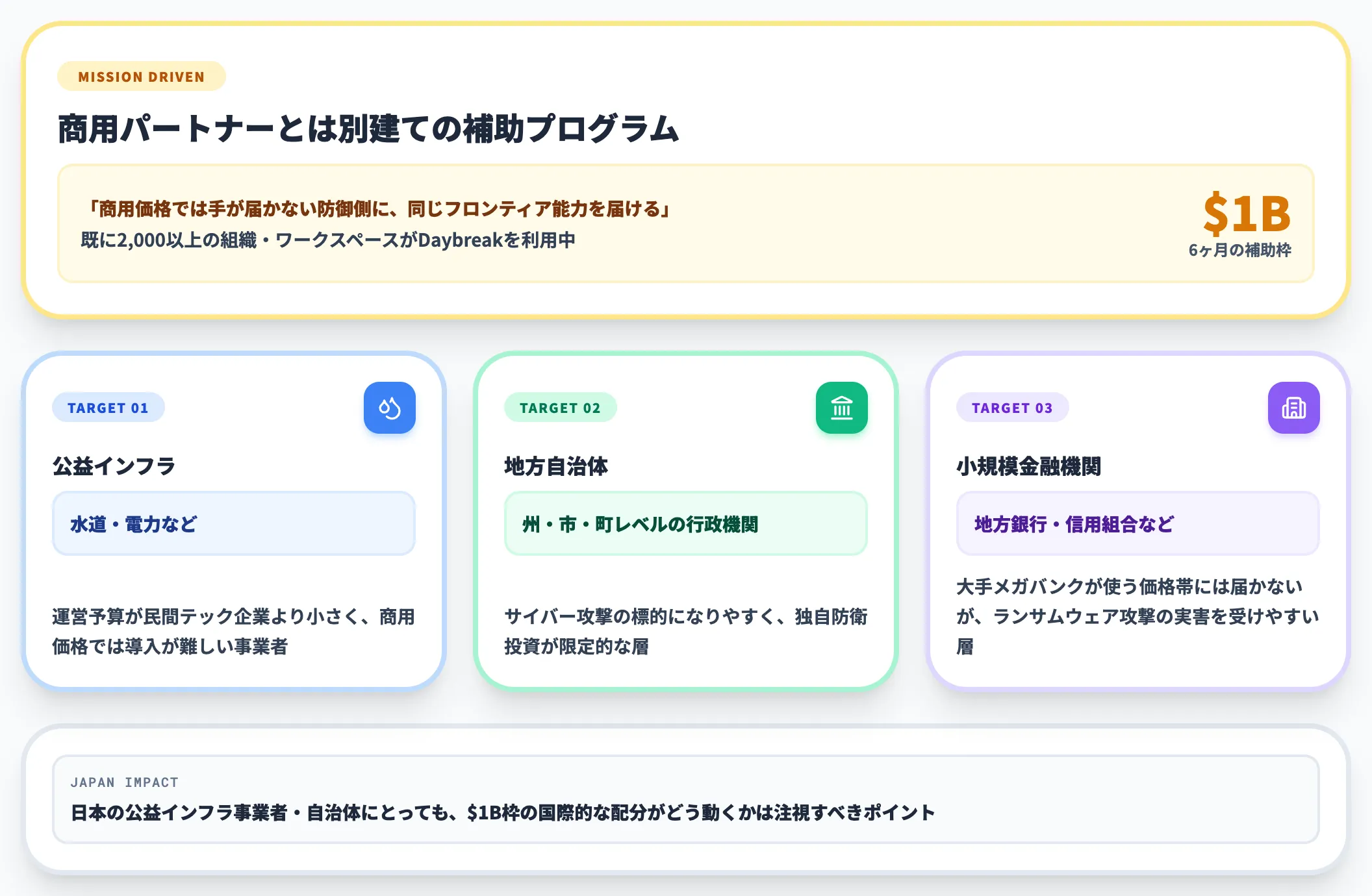Select the TARGET 01 label
The image size is (1372, 896).
point(108,408)
